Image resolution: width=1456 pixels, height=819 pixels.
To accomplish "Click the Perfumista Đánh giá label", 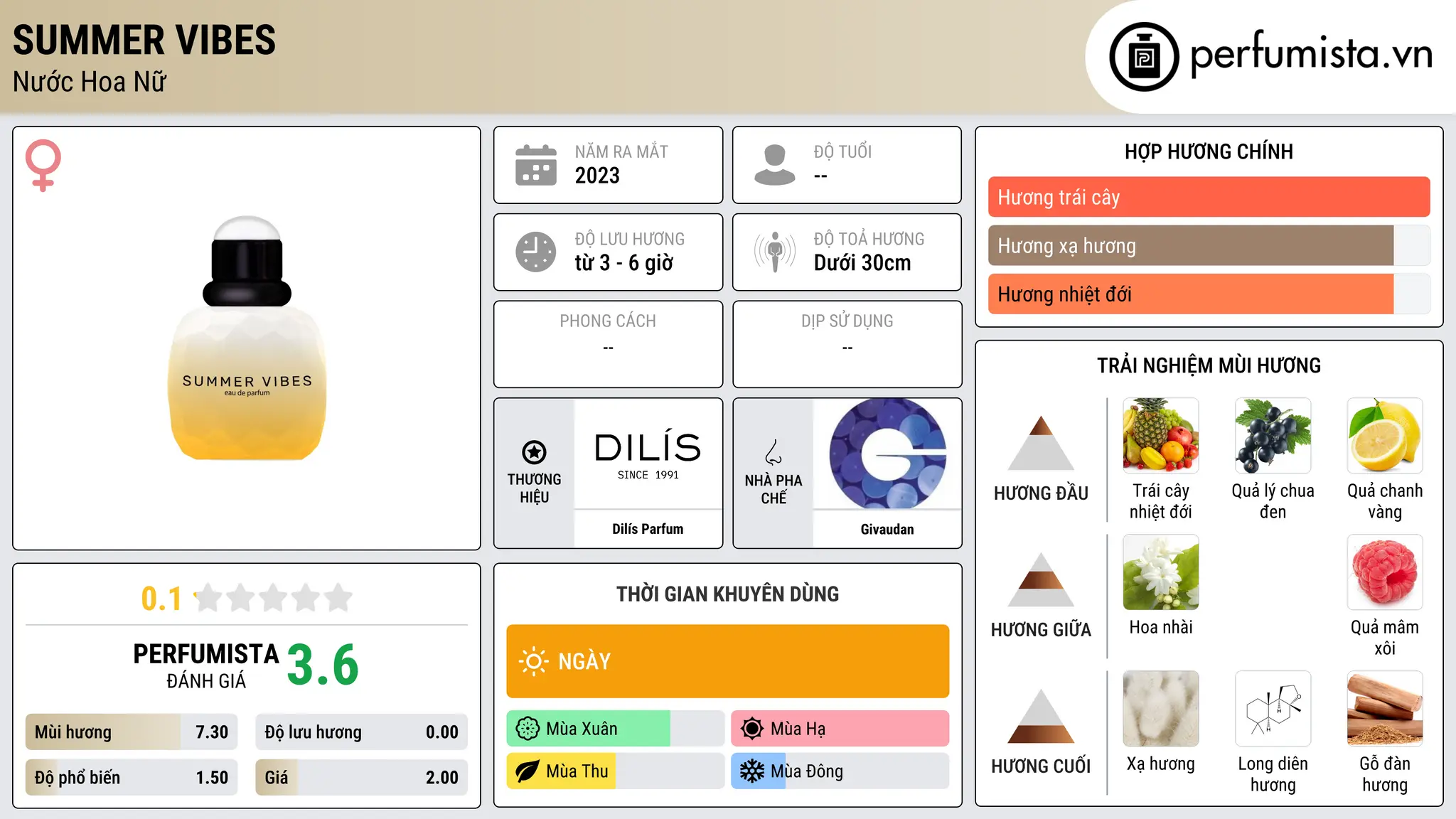I will (x=206, y=665).
